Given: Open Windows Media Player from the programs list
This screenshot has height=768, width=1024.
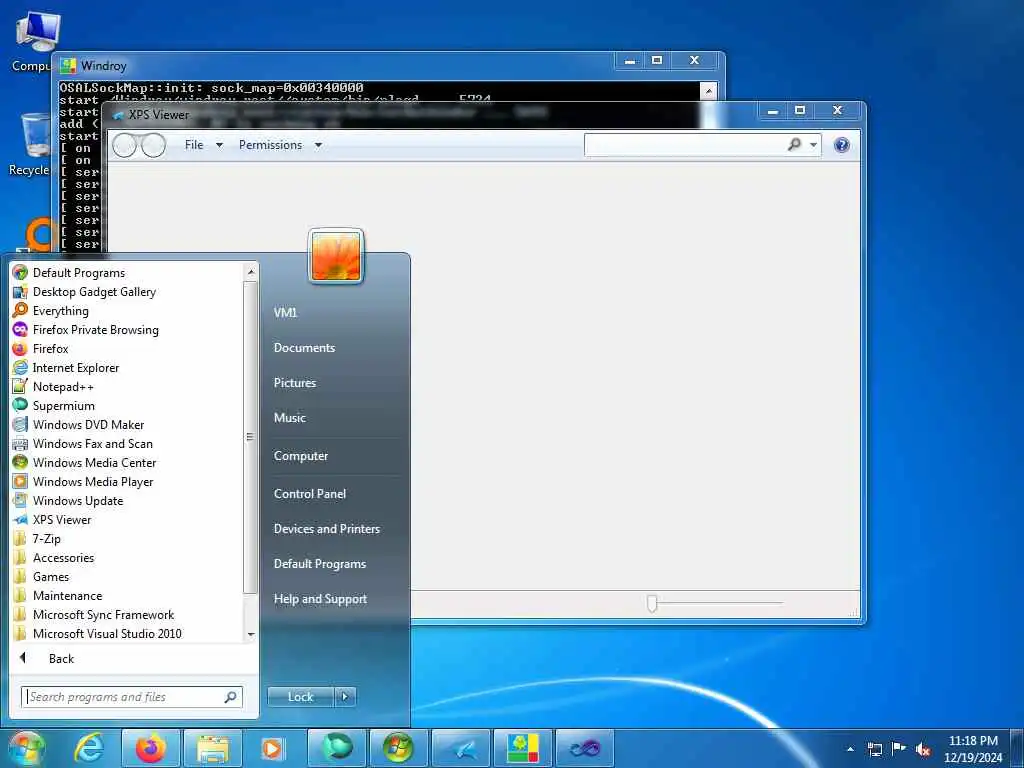Looking at the screenshot, I should [83, 481].
